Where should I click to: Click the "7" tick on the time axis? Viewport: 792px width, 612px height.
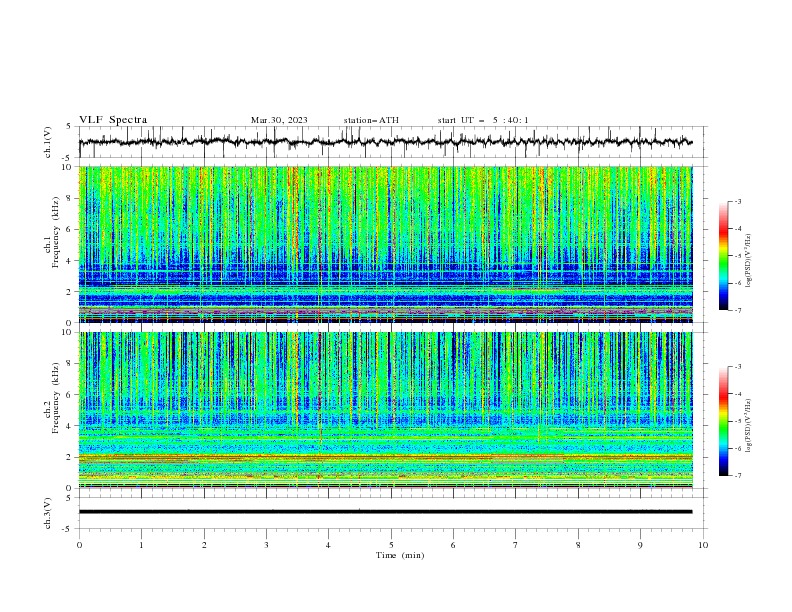tap(516, 545)
